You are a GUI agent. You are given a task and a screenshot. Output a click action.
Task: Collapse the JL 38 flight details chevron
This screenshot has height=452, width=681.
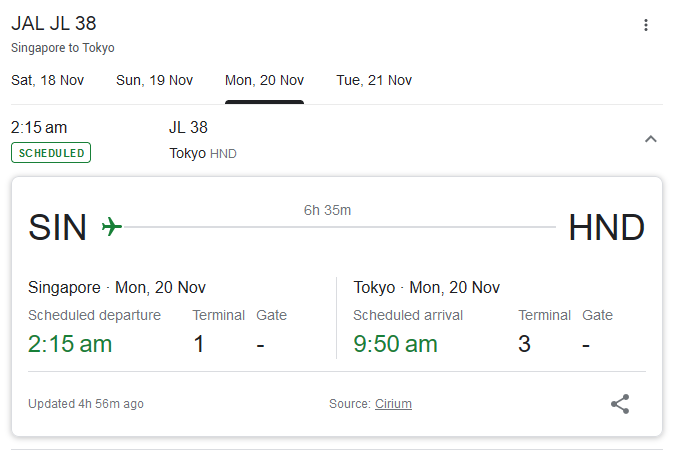click(x=651, y=139)
